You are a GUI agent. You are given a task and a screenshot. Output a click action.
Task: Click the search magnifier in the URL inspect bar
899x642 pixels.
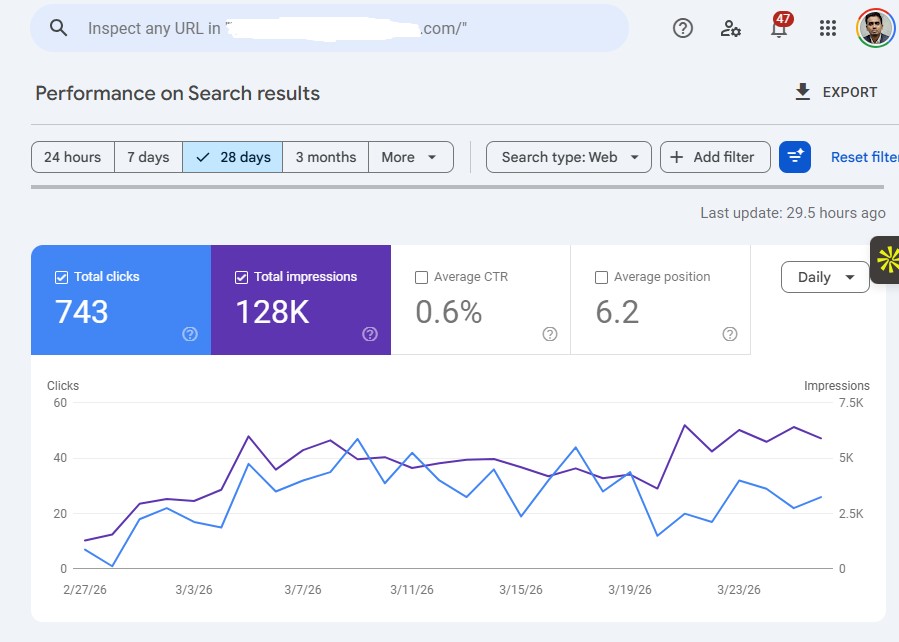click(x=58, y=28)
